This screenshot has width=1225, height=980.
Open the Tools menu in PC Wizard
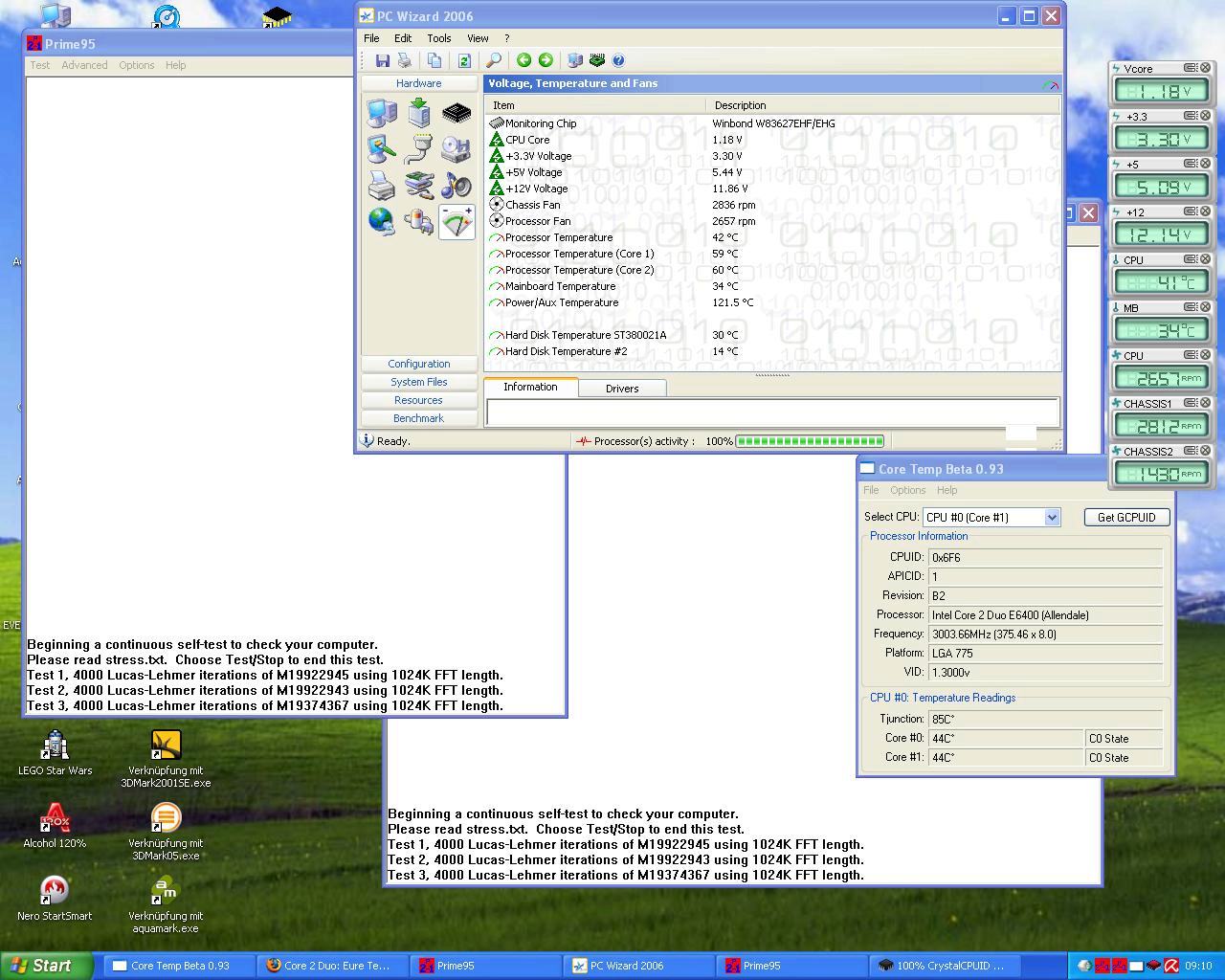click(x=439, y=38)
